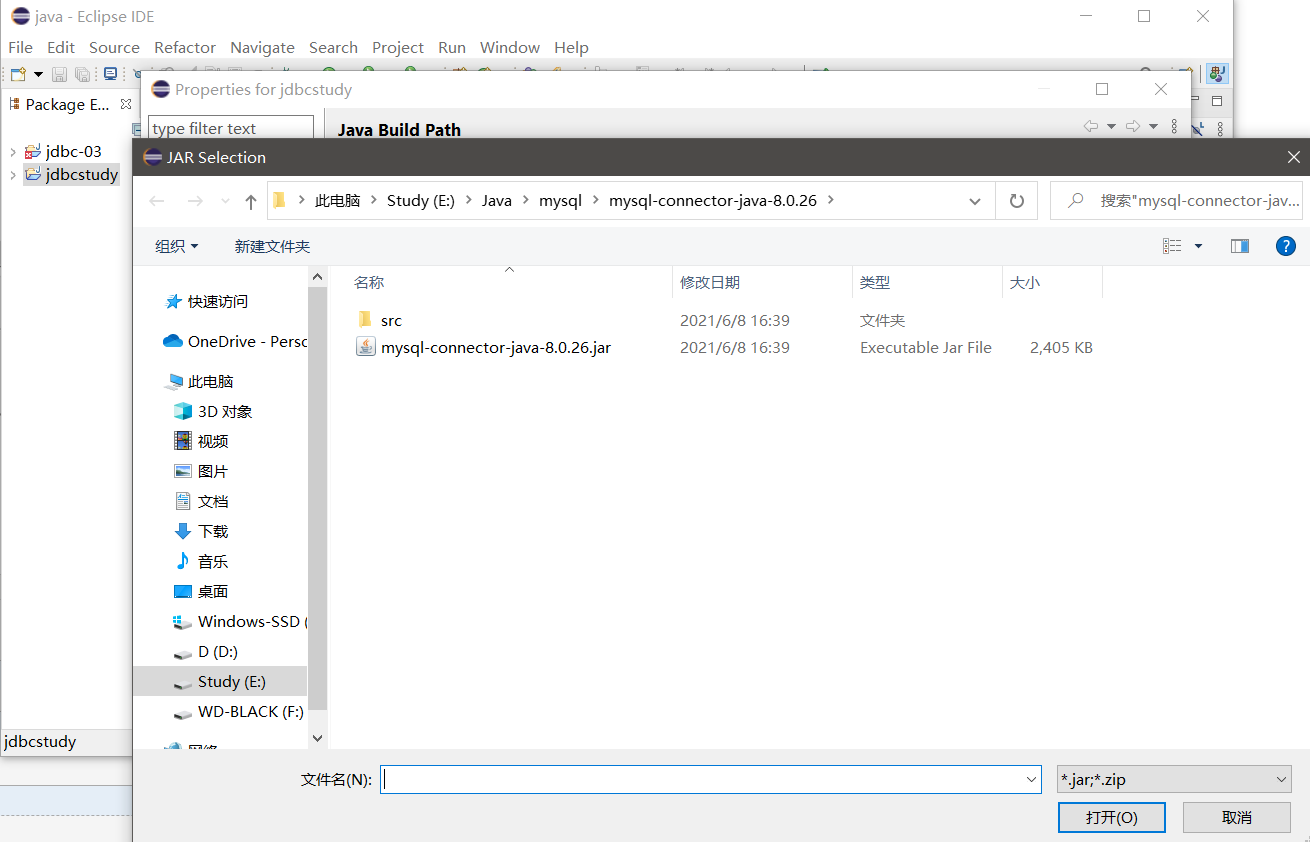1310x842 pixels.
Task: Click Forward arrow in JAR Selection dialog
Action: 195,201
